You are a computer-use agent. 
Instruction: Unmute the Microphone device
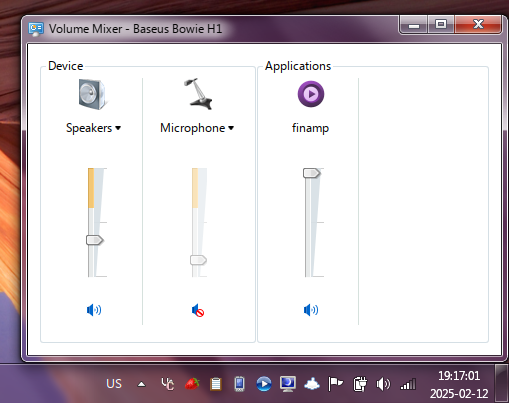[198, 310]
